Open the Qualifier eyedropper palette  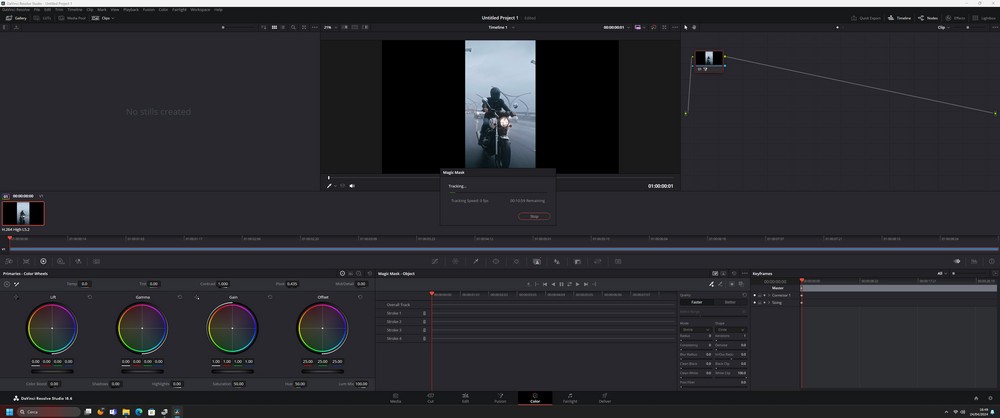(x=475, y=261)
